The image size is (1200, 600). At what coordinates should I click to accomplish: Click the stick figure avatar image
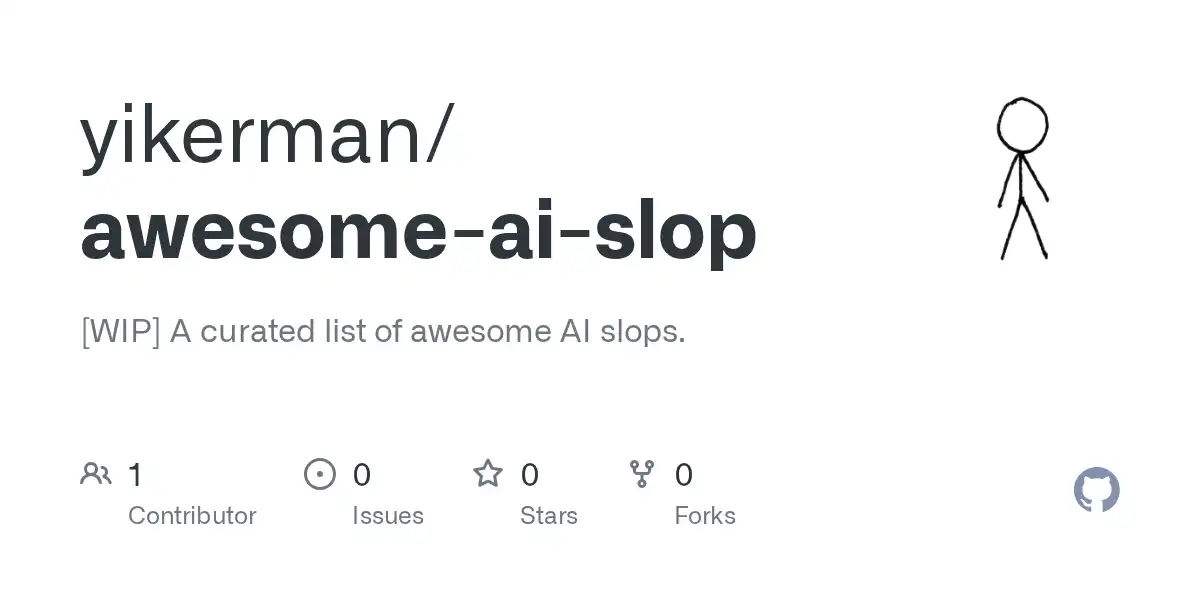point(1022,178)
